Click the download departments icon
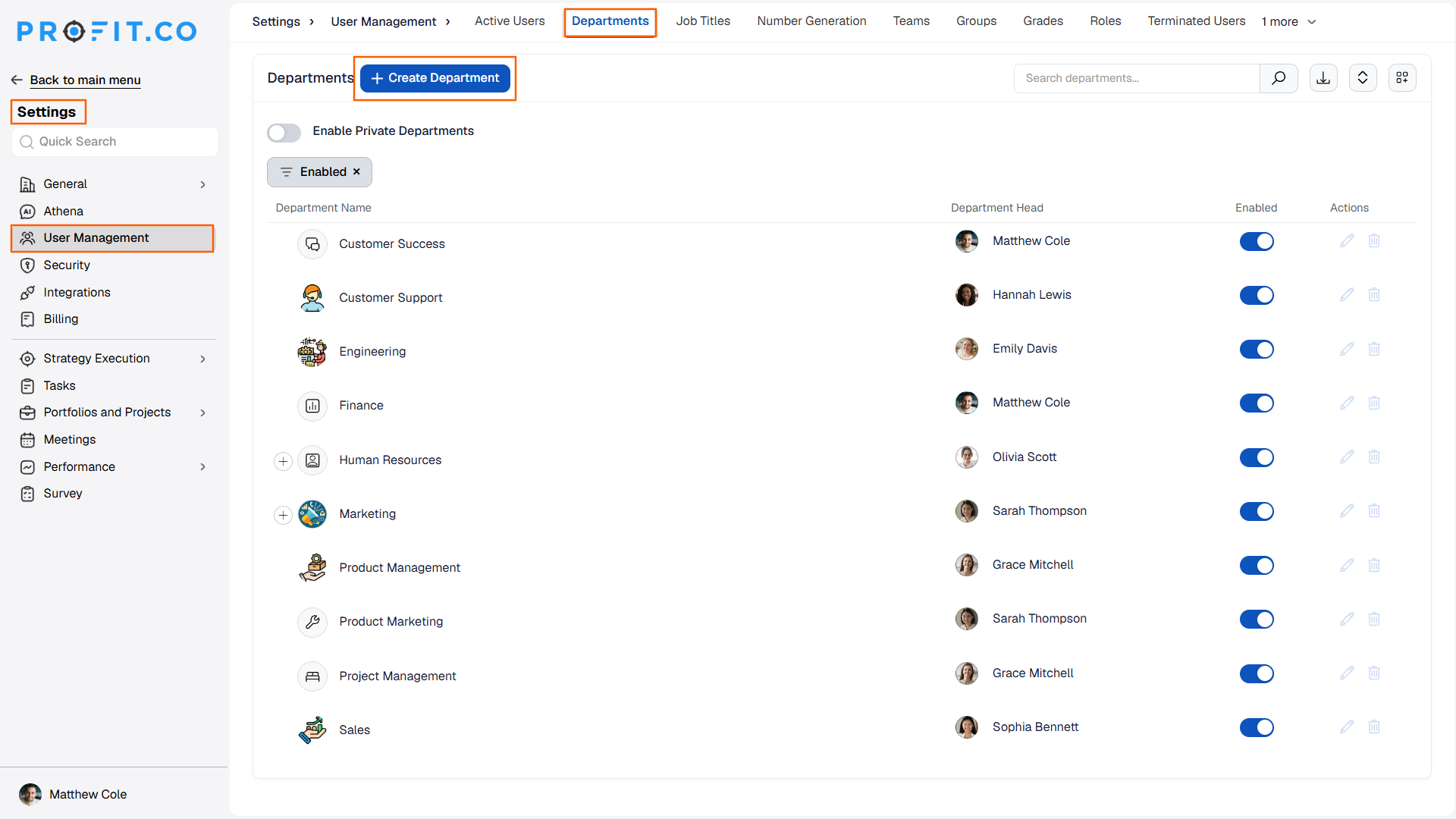Viewport: 1456px width, 819px height. (x=1323, y=78)
